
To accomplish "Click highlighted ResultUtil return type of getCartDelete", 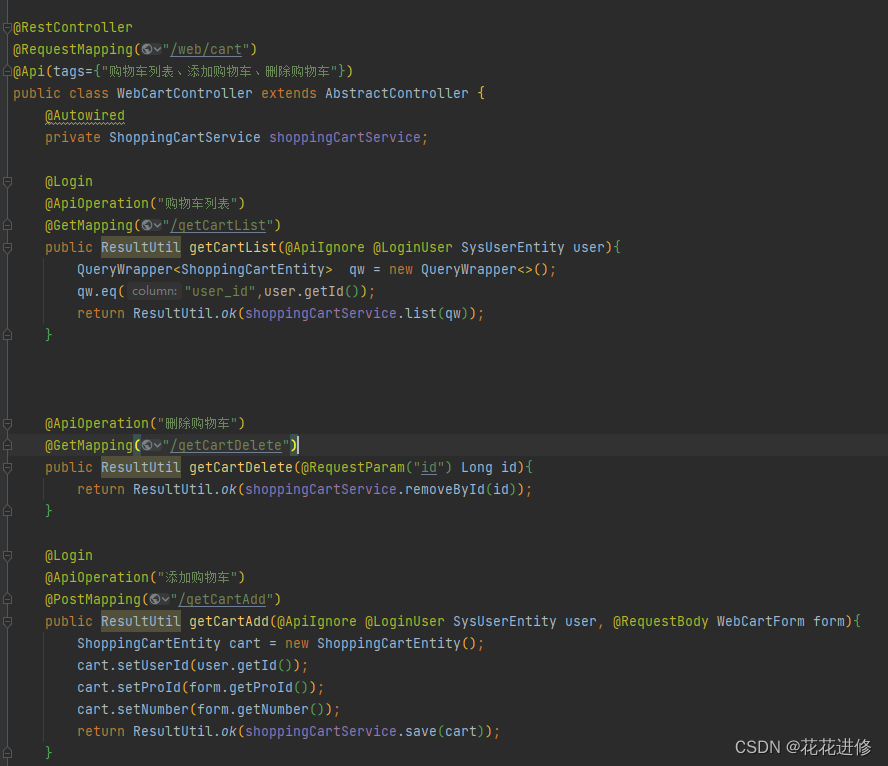I will [141, 468].
